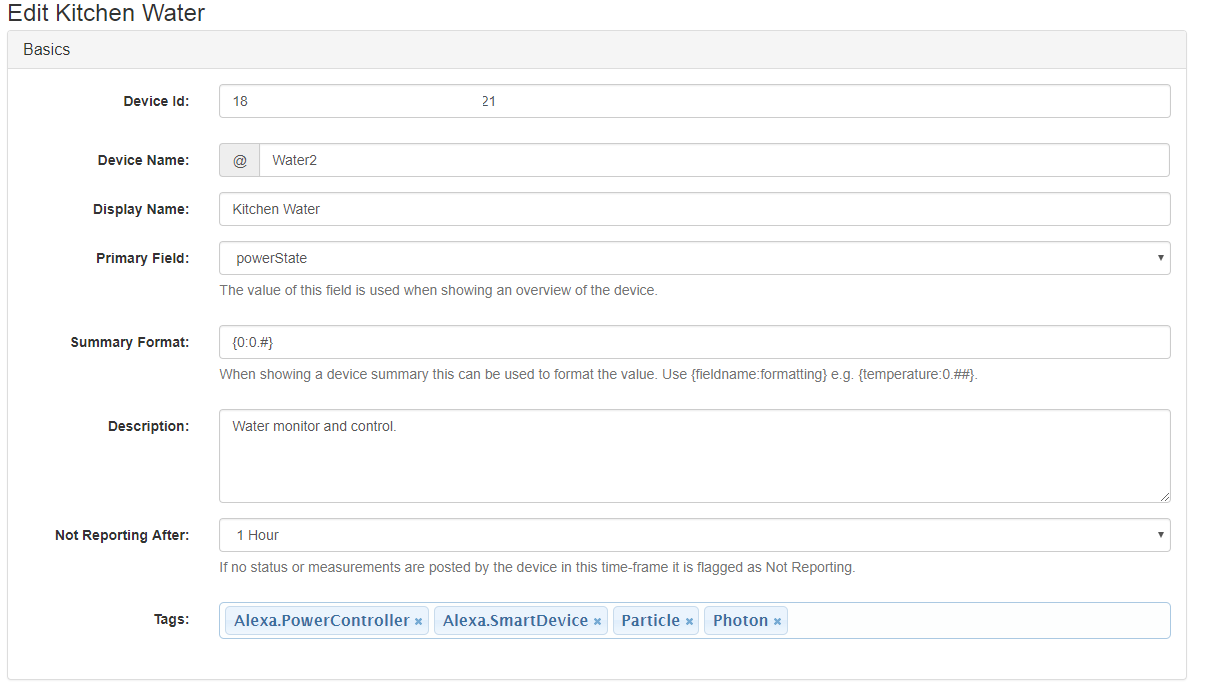Viewport: 1205px width, 692px height.
Task: Click the Particle tag label
Action: (x=650, y=620)
